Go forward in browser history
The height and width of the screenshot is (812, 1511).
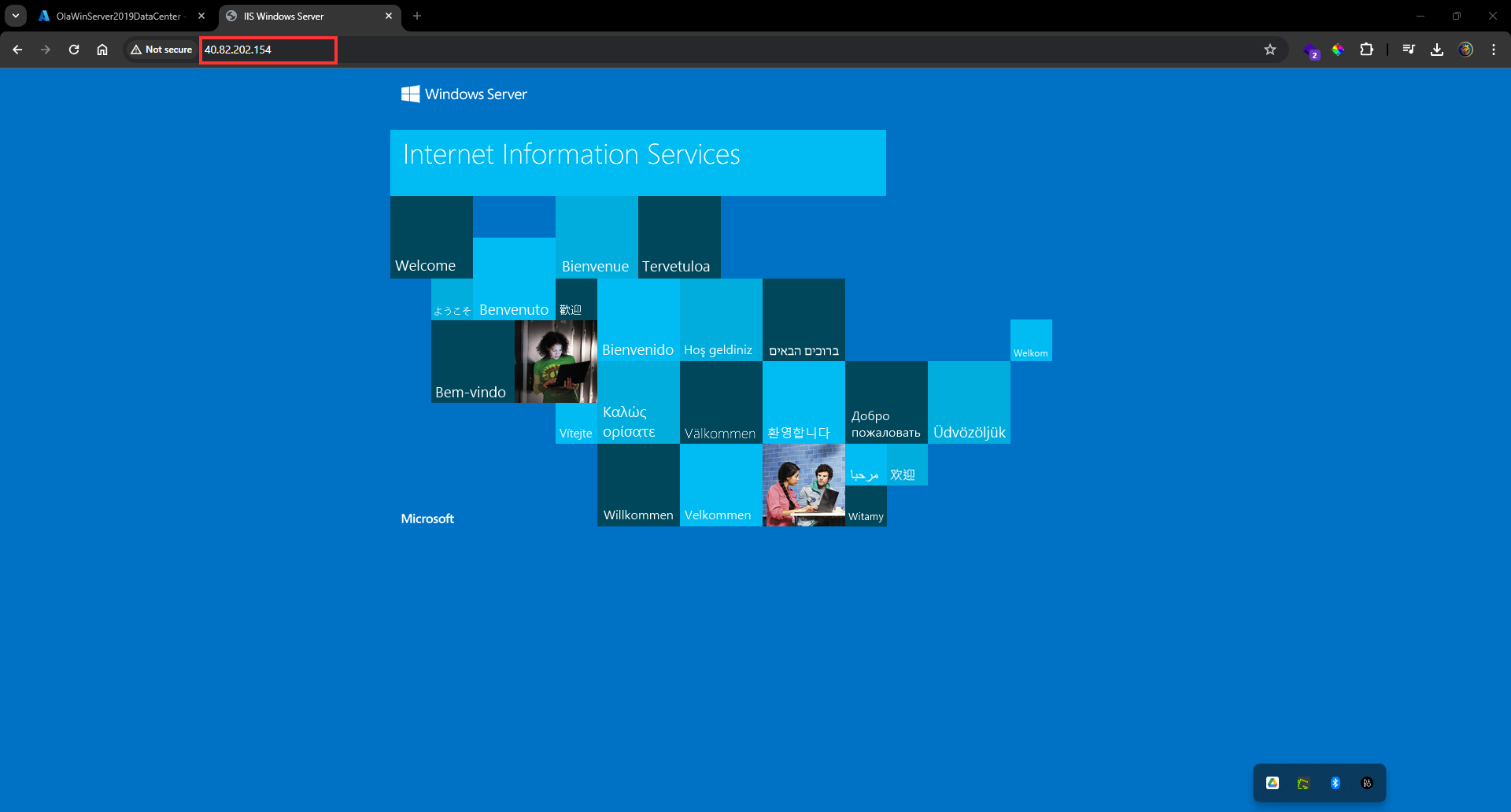tap(46, 50)
